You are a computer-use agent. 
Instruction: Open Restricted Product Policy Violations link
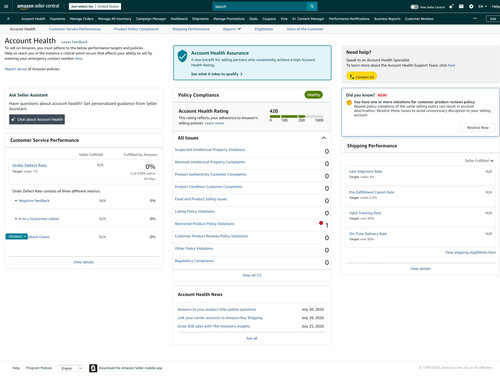tap(204, 224)
